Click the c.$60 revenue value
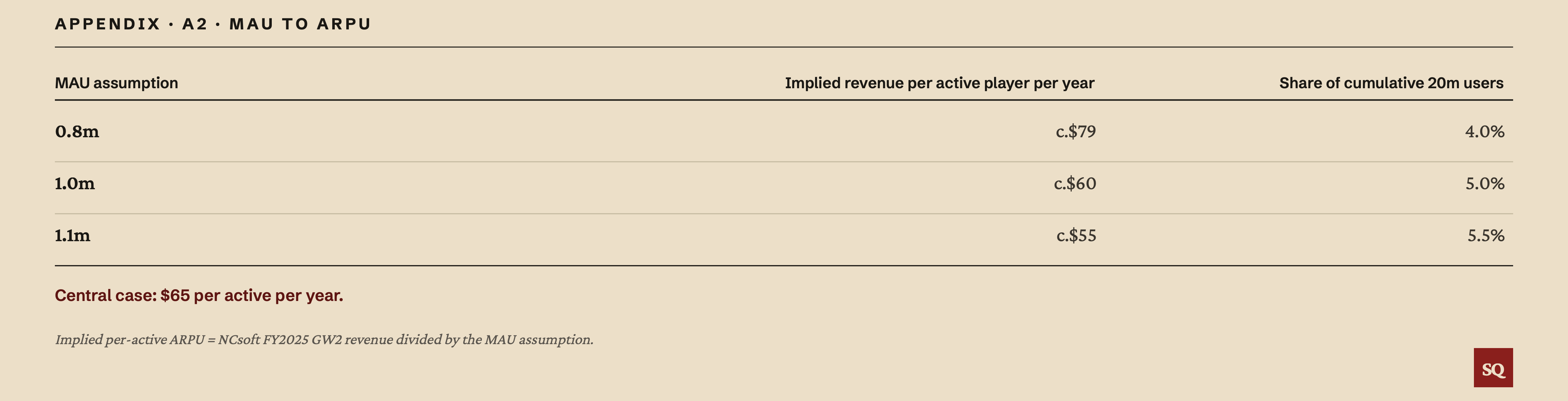Screen dimensions: 1568x401 pyautogui.click(x=1075, y=183)
